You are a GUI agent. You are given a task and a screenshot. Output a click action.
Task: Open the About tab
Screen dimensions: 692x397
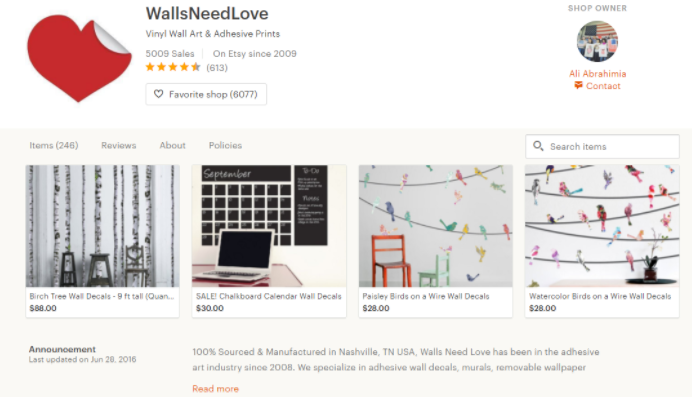coord(173,145)
